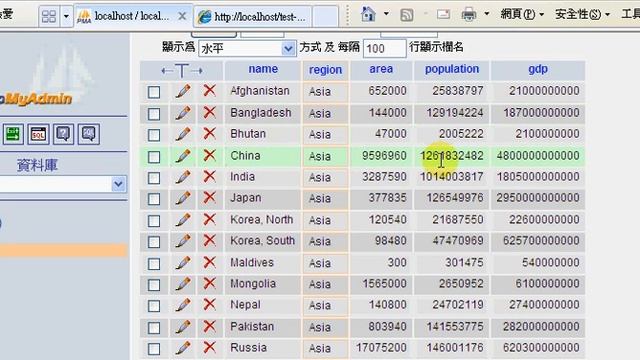Open the phpMyAdmin home green icon
The image size is (640, 360).
(x=13, y=134)
